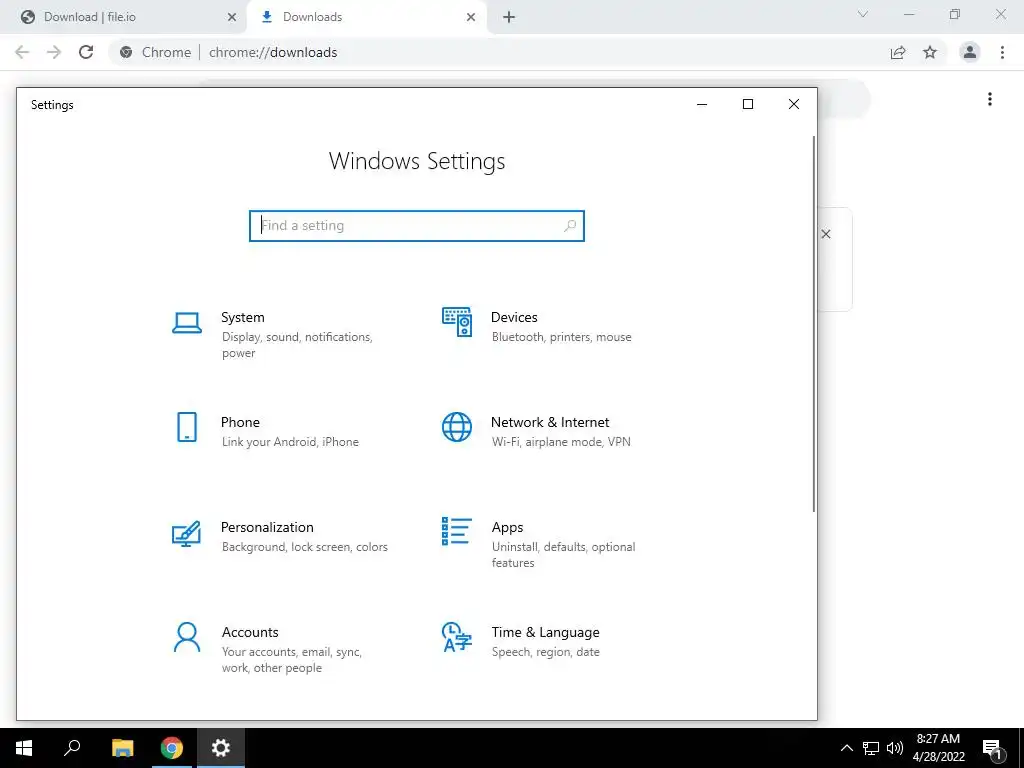Switch to the Download | file.io Chrome tab
The width and height of the screenshot is (1024, 768).
click(123, 17)
